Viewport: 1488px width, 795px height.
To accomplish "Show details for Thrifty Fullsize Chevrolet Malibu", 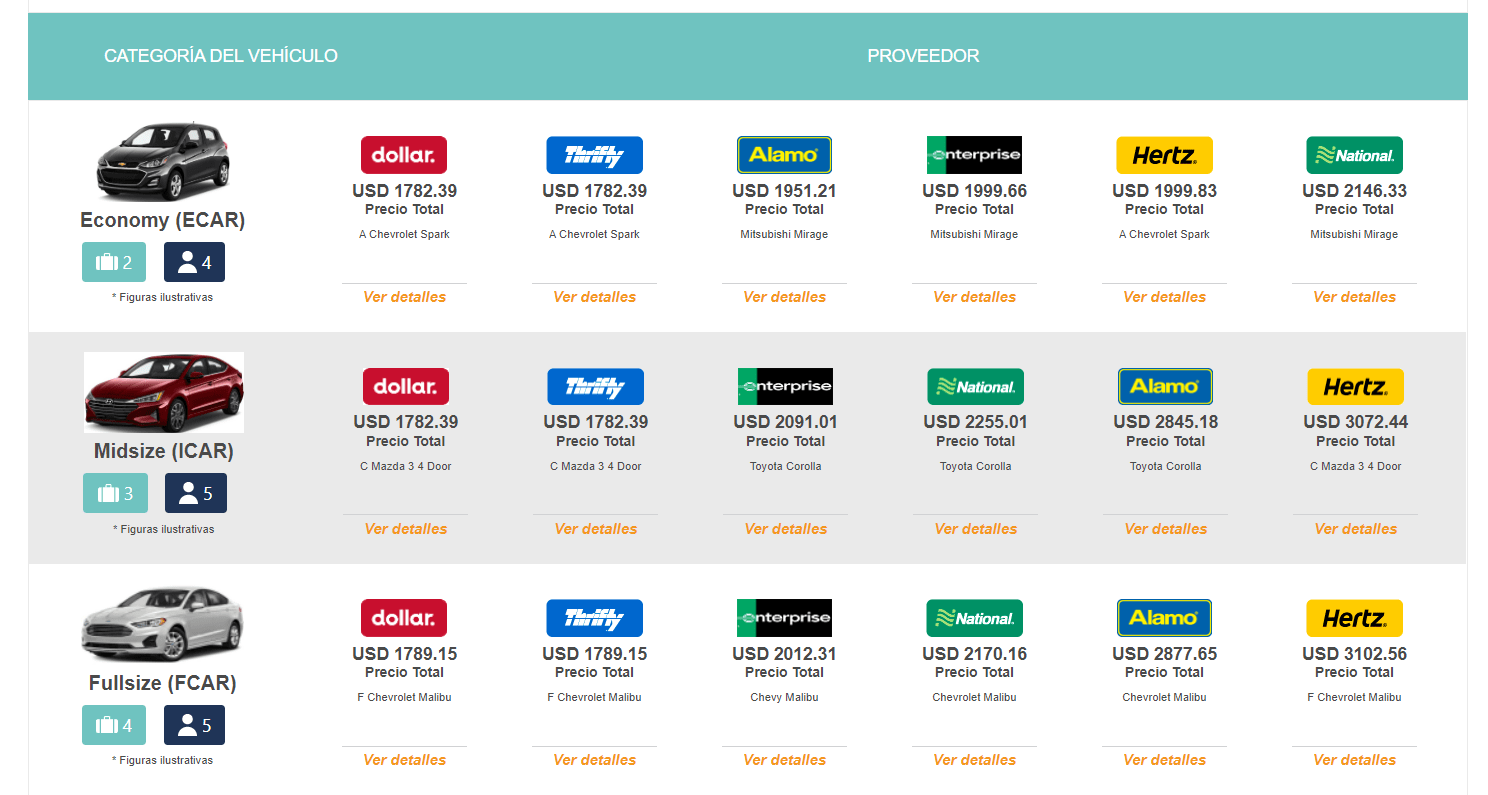I will click(x=595, y=760).
